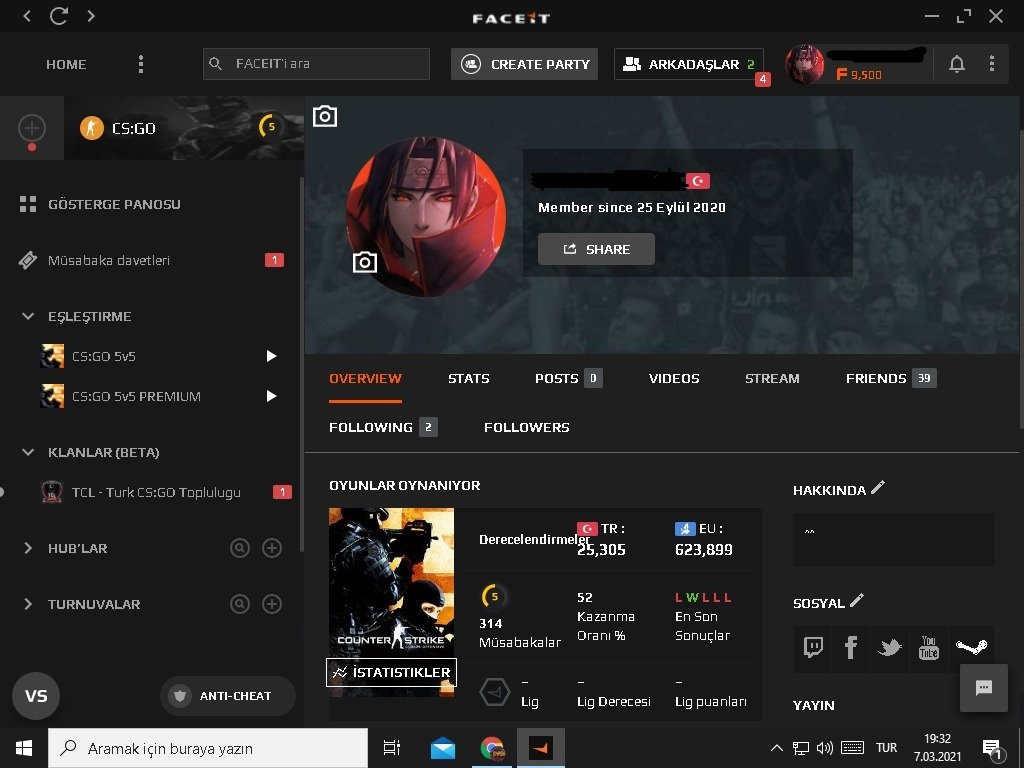Open the Windows Start menu
This screenshot has height=768, width=1024.
pyautogui.click(x=24, y=748)
